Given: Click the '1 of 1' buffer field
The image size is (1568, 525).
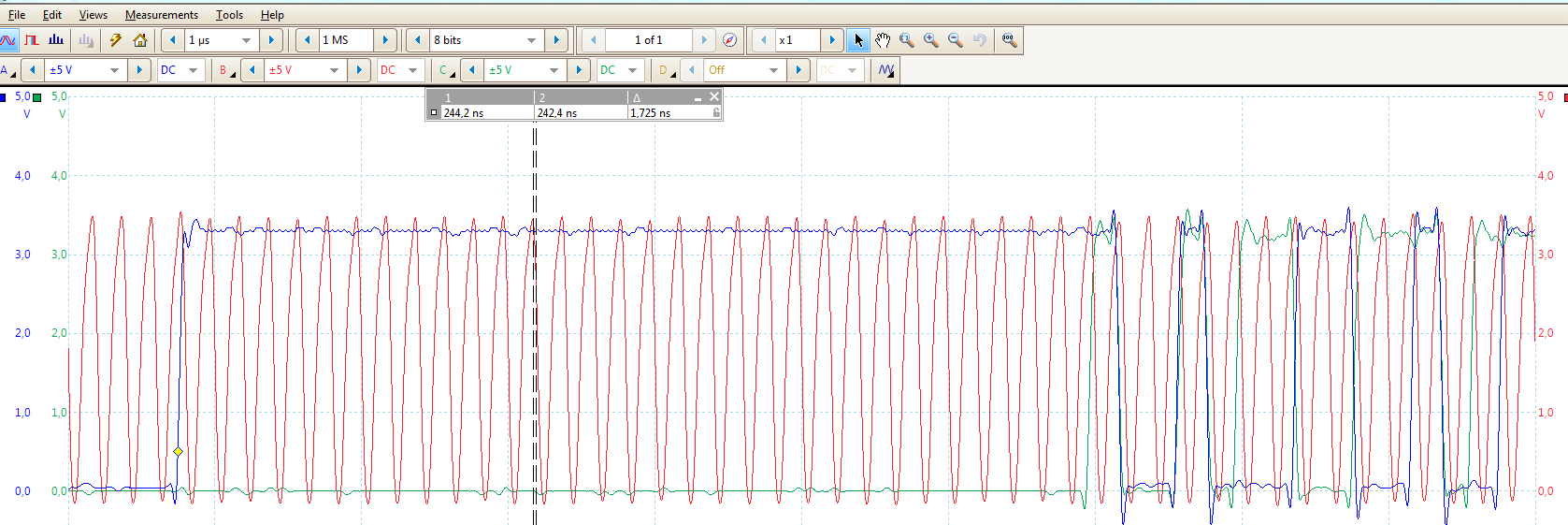Looking at the screenshot, I should pyautogui.click(x=648, y=40).
